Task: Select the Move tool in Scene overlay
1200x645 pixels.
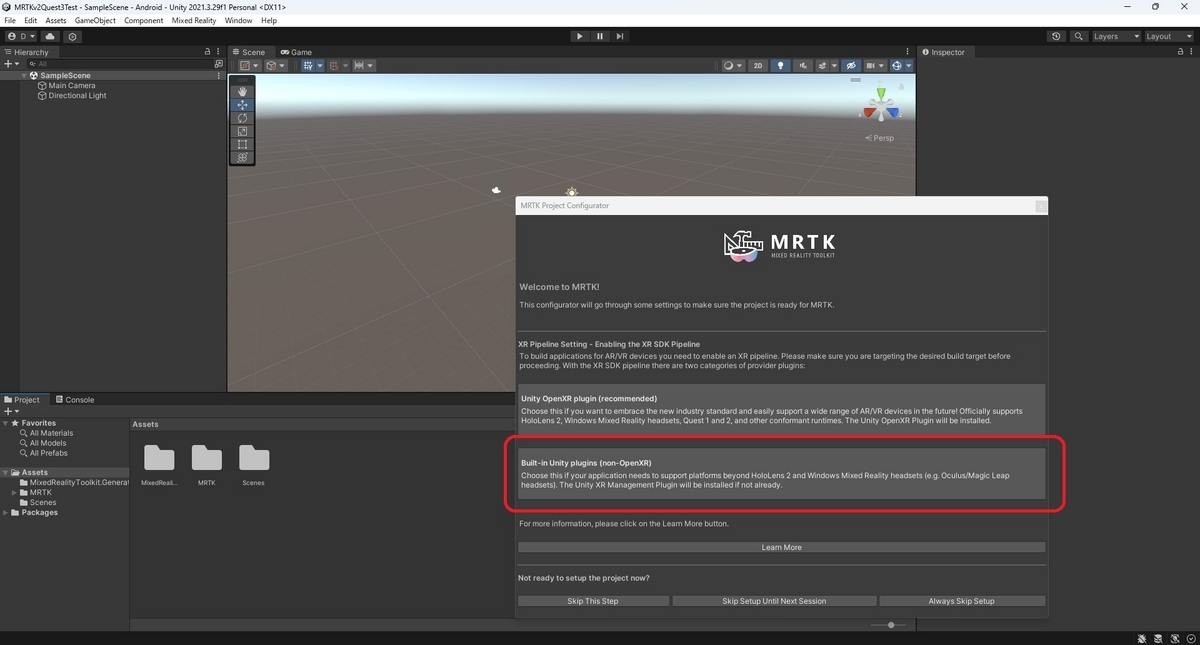Action: [242, 105]
